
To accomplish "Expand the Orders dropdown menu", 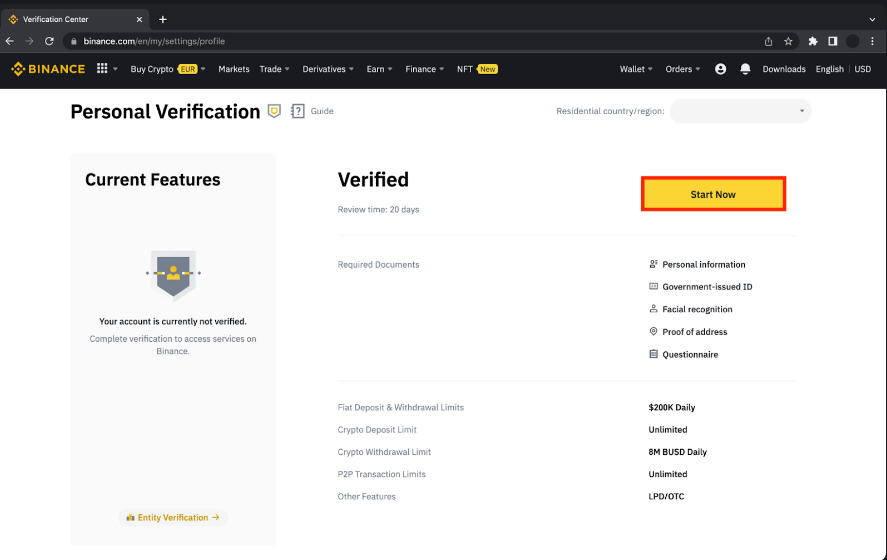I will (x=683, y=69).
